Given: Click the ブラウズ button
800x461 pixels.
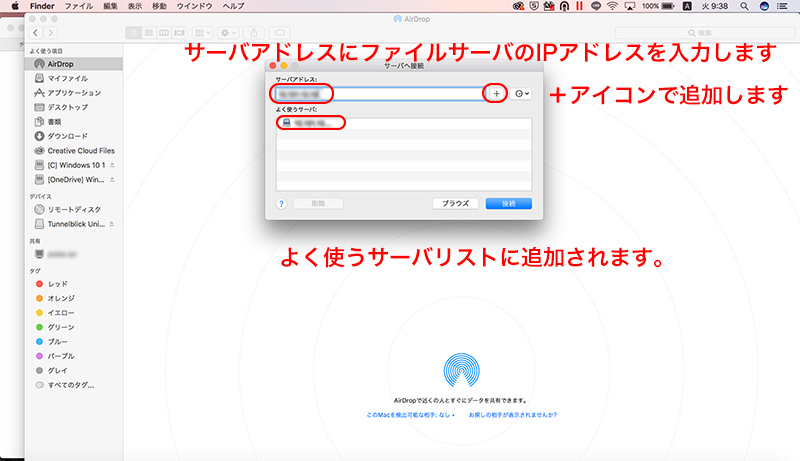Looking at the screenshot, I should click(x=455, y=203).
